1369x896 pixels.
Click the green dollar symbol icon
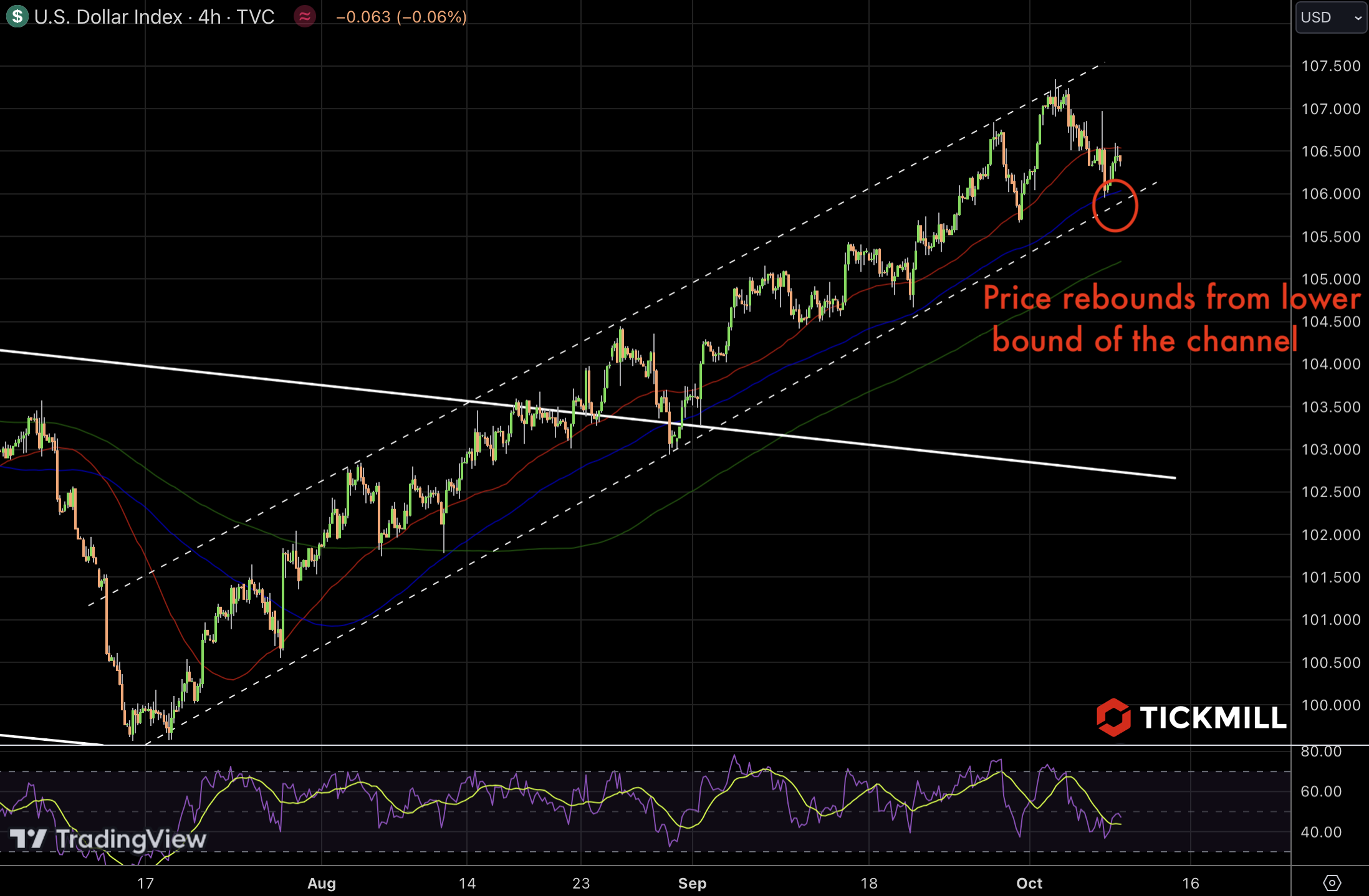17,16
